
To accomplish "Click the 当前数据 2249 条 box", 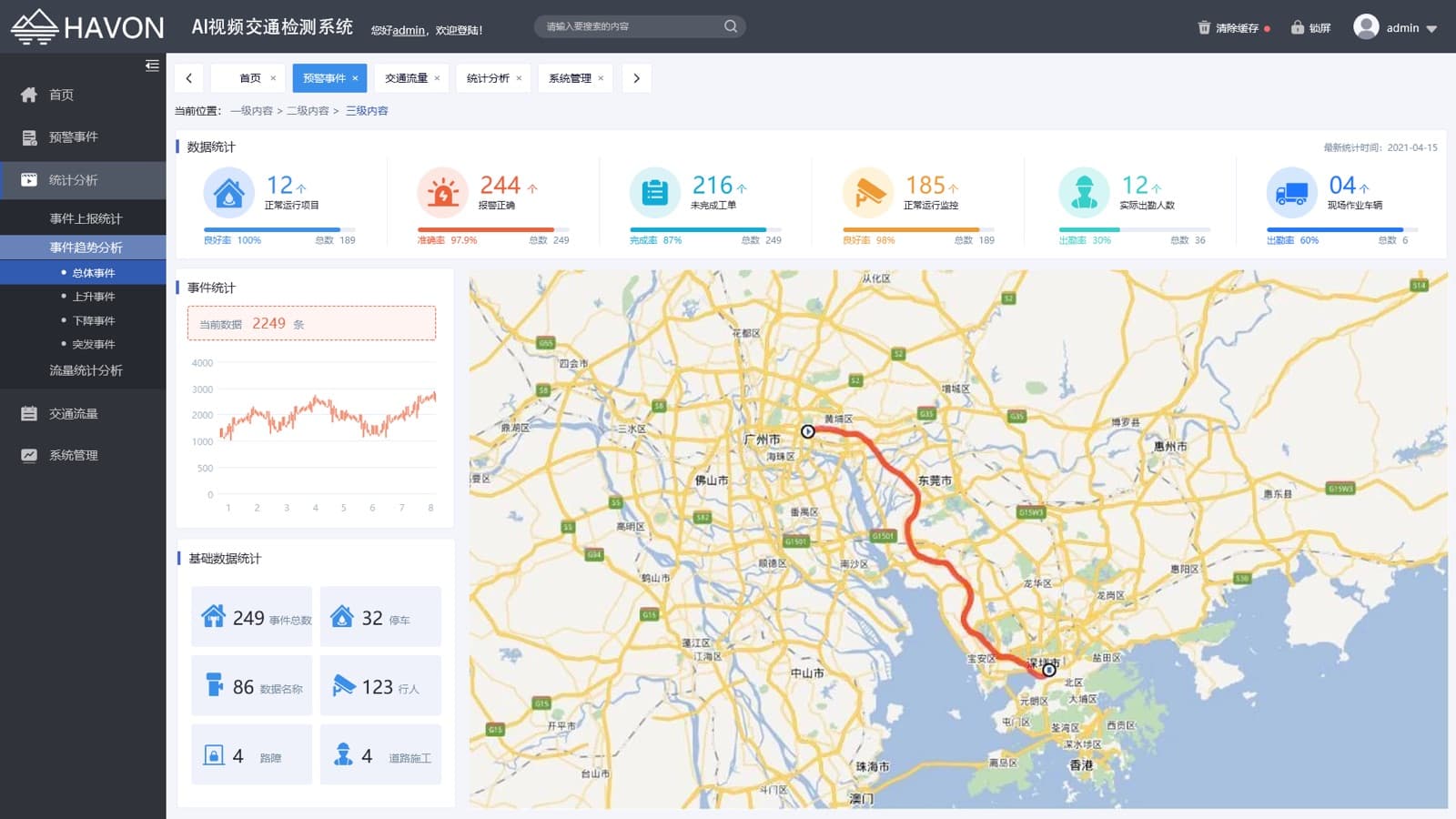I will coord(311,323).
